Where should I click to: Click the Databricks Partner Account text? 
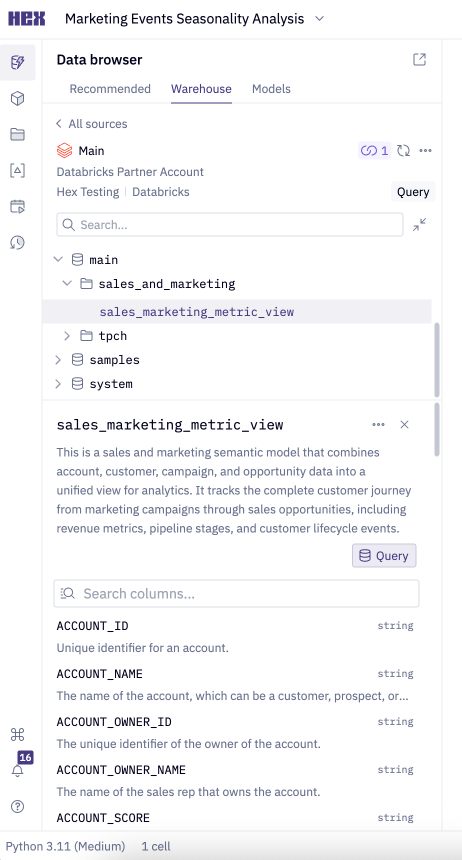tap(130, 172)
